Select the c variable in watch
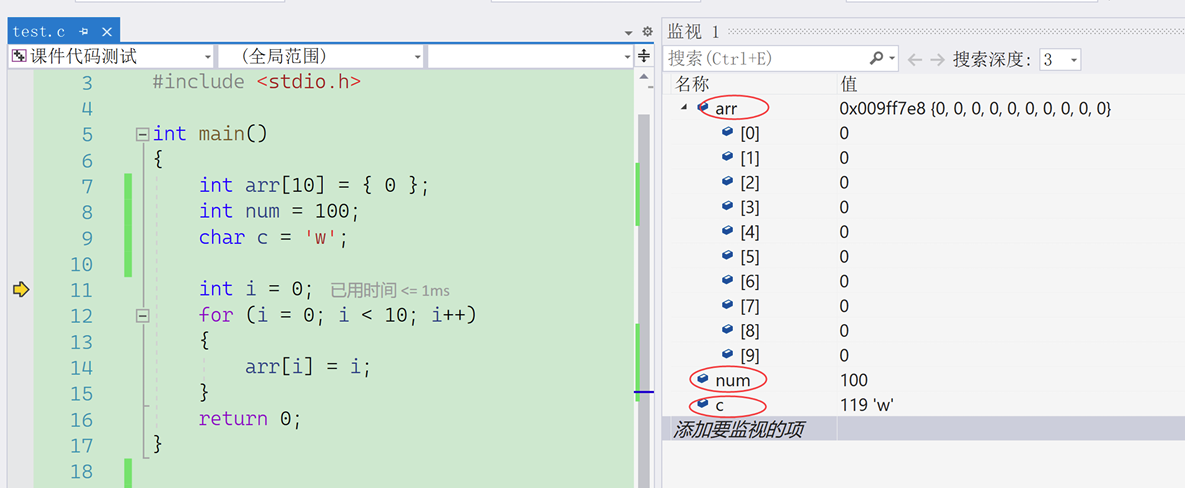Image resolution: width=1186 pixels, height=495 pixels. tap(719, 405)
